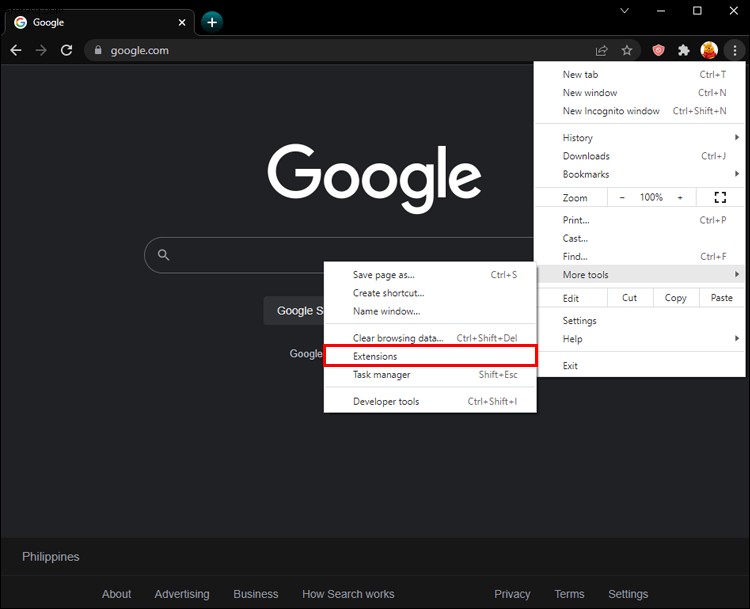Open Clear browsing data...

click(x=430, y=338)
